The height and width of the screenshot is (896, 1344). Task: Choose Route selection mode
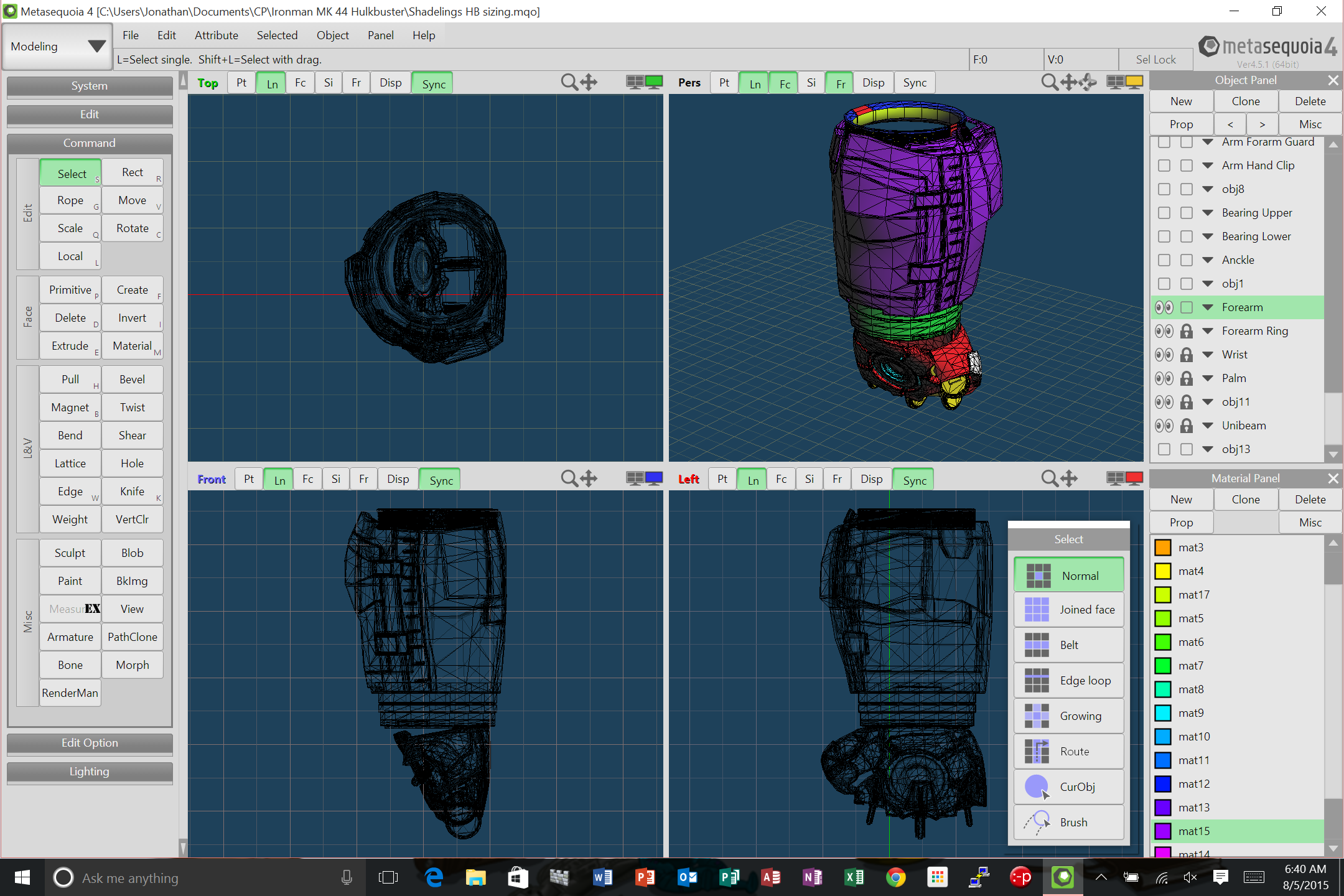click(x=1068, y=752)
